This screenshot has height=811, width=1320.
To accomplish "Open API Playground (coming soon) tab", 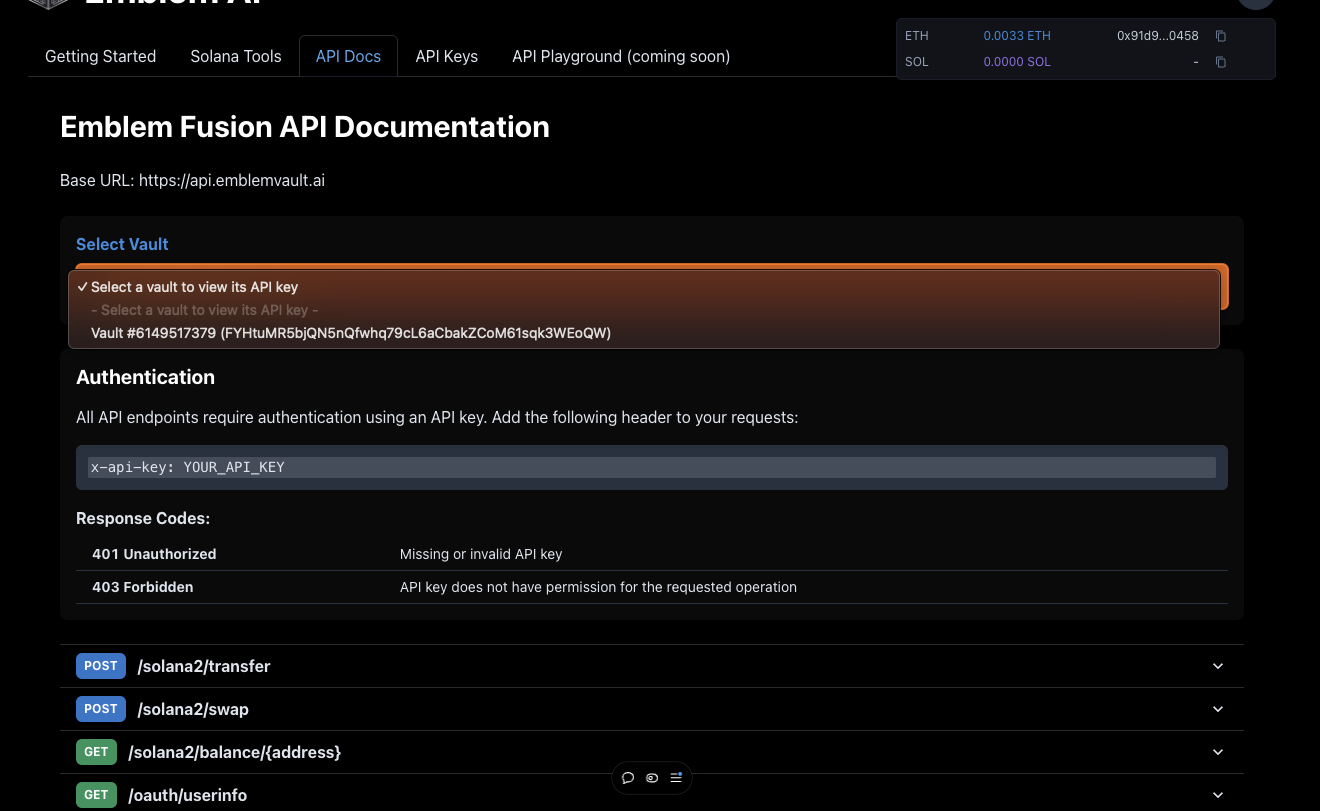I will tap(621, 56).
